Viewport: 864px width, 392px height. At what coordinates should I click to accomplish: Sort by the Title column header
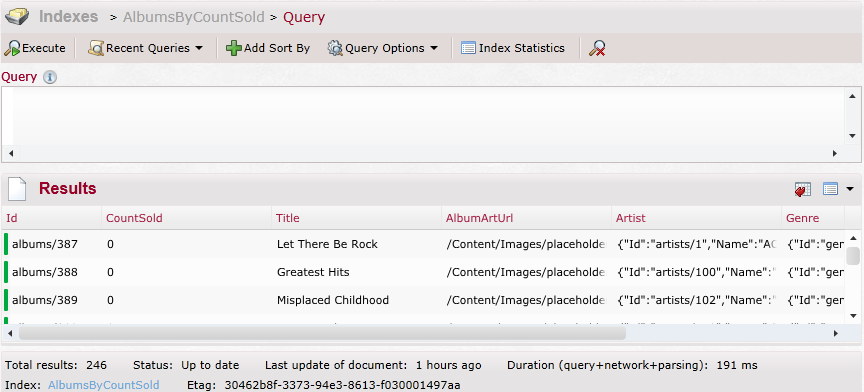(288, 218)
